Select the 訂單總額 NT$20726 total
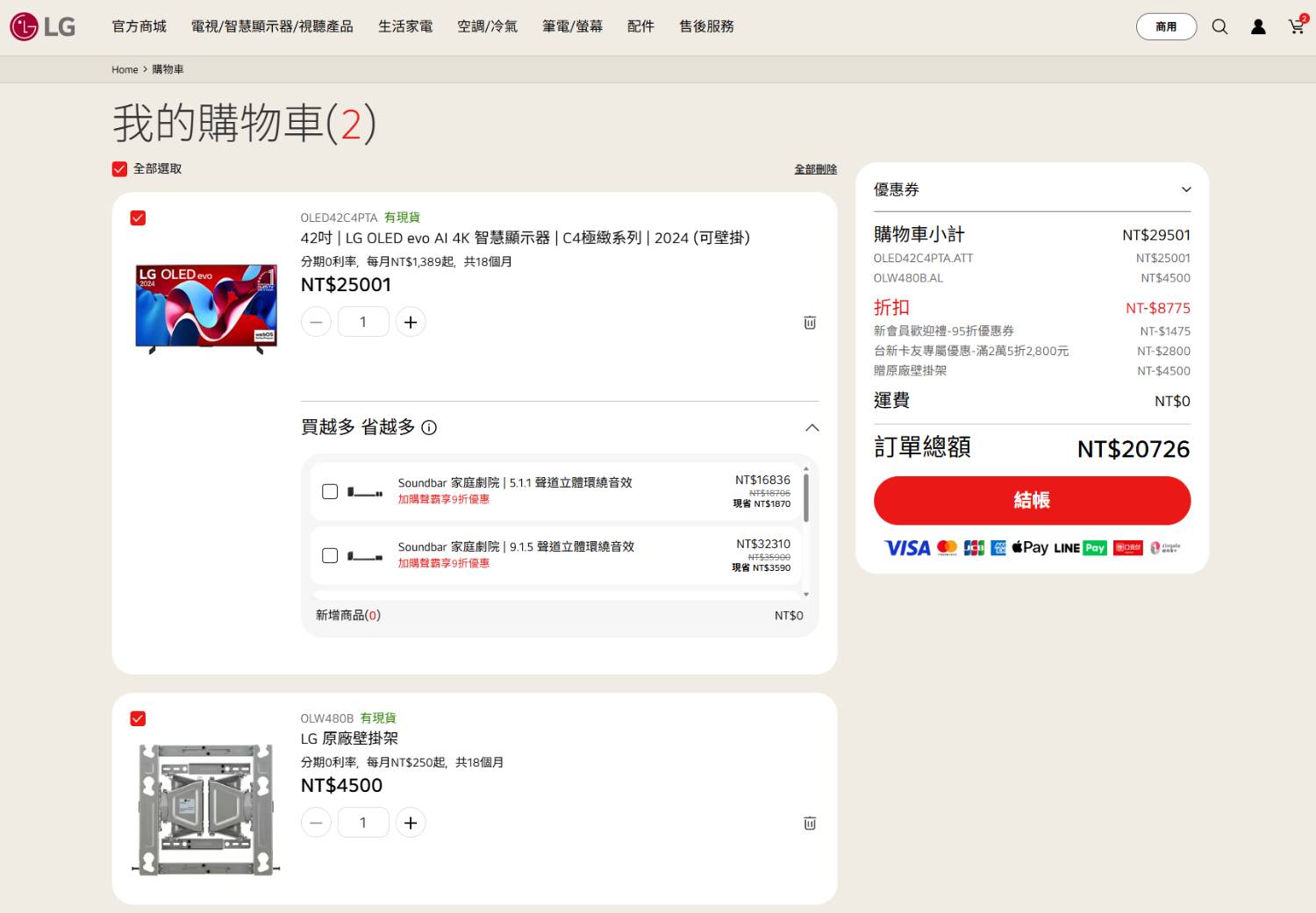1316x913 pixels. tap(1032, 448)
